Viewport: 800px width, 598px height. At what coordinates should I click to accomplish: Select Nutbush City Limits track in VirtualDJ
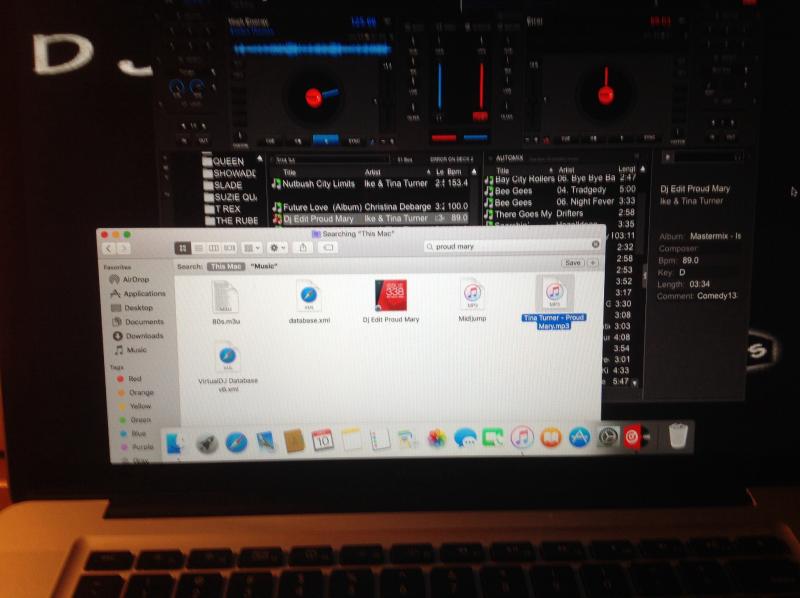tap(370, 184)
